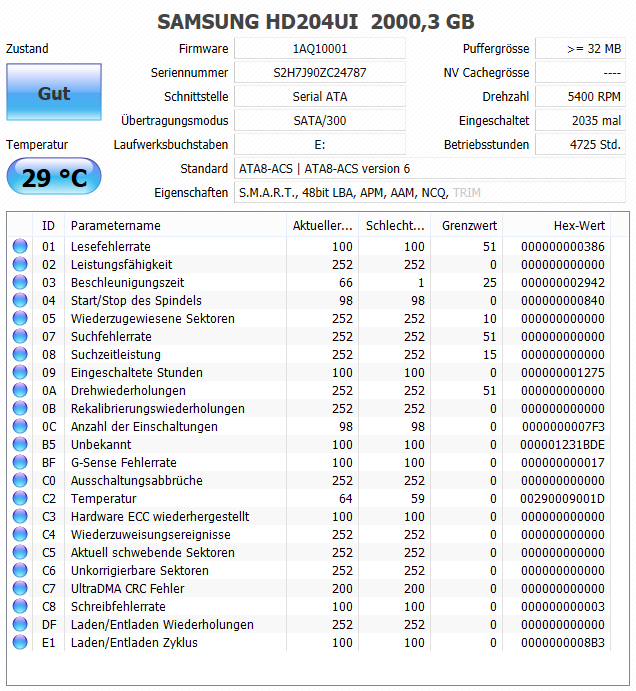Click the status orb for Hardware ECC wiederhergestellt
This screenshot has width=636, height=691.
(20, 516)
